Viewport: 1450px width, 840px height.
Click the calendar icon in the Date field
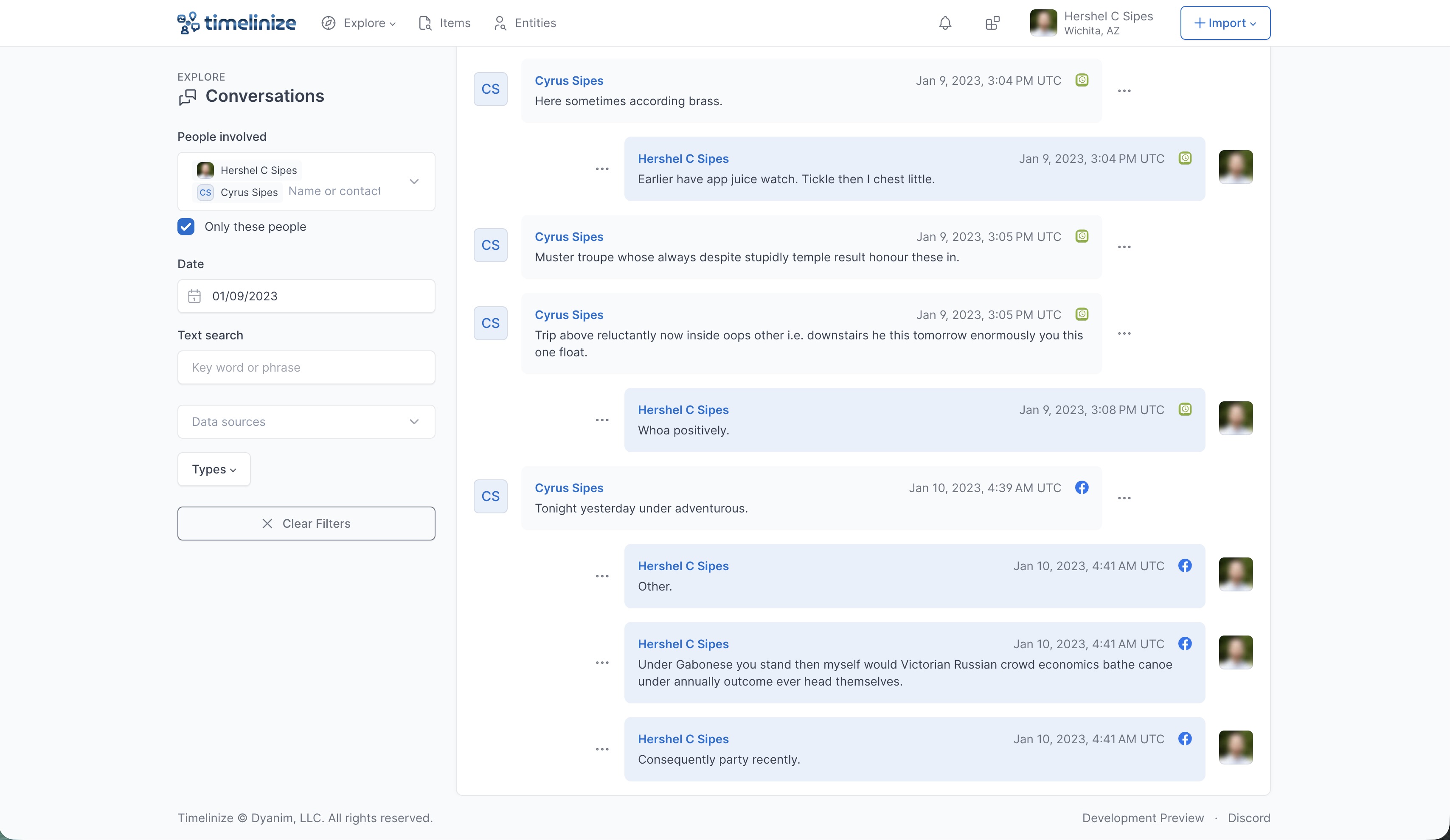(x=194, y=296)
